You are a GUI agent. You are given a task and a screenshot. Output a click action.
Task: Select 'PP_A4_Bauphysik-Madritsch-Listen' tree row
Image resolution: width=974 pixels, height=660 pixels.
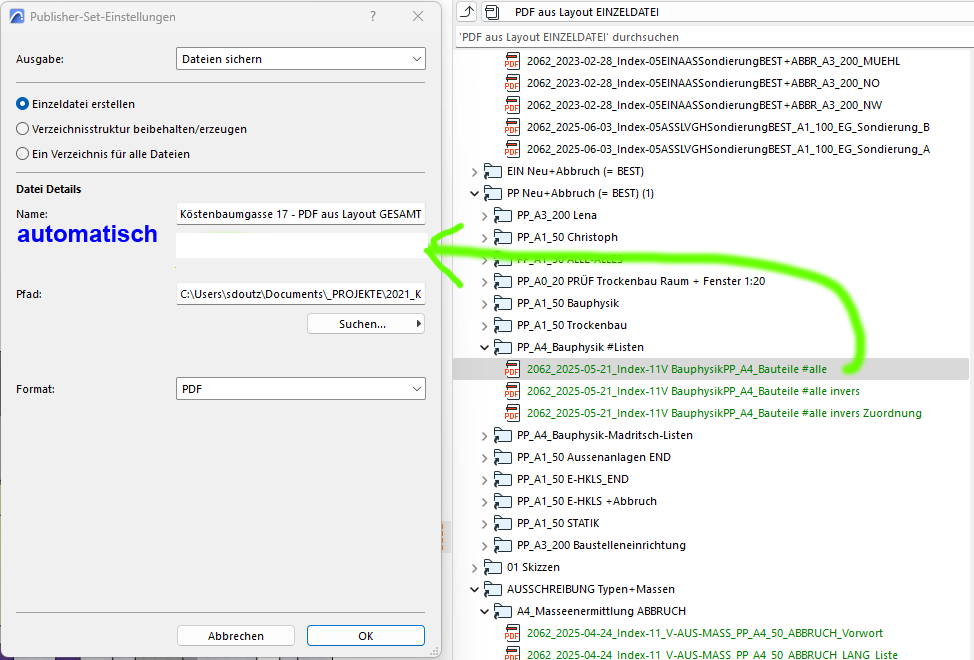(x=604, y=435)
